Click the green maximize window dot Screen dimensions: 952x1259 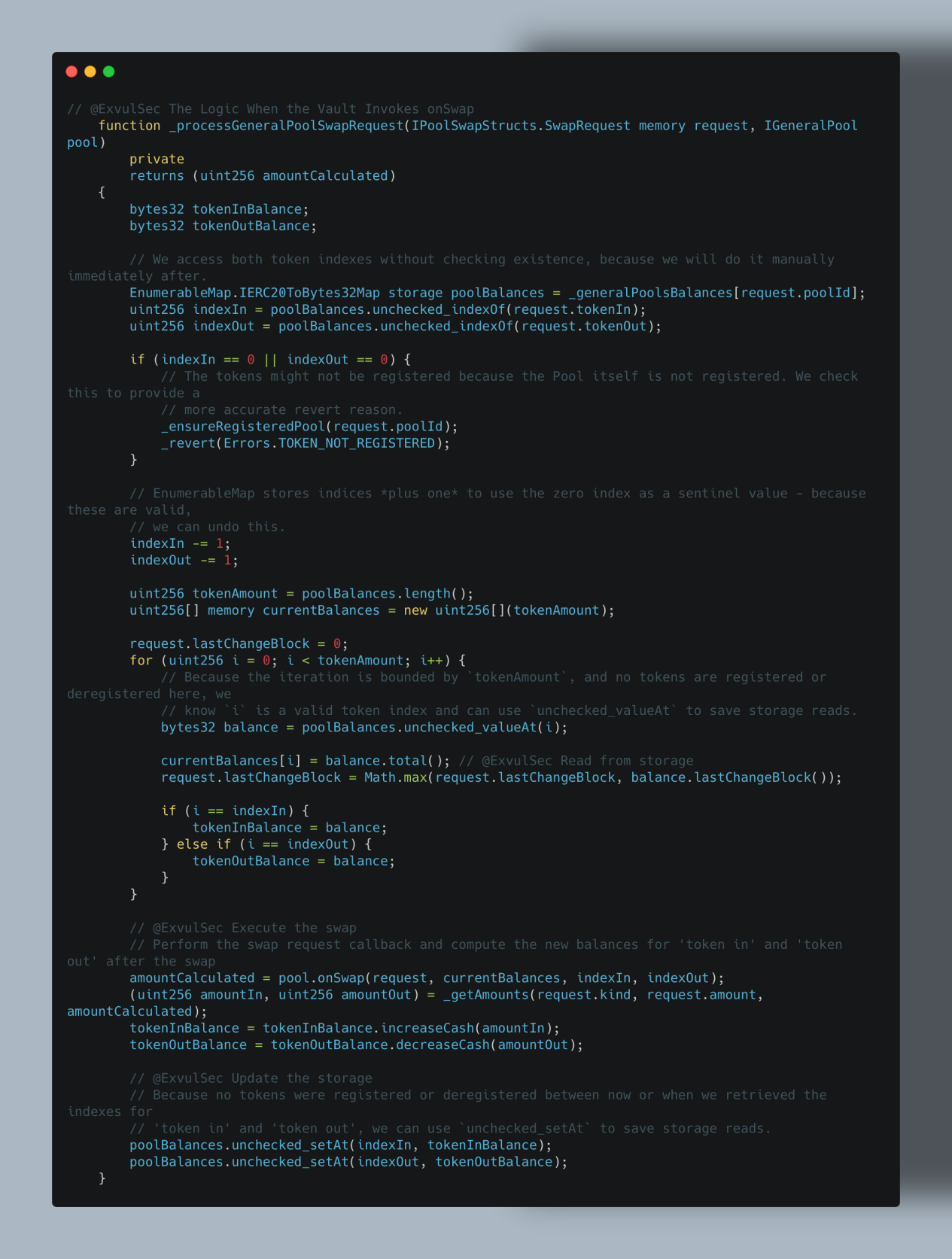(108, 71)
